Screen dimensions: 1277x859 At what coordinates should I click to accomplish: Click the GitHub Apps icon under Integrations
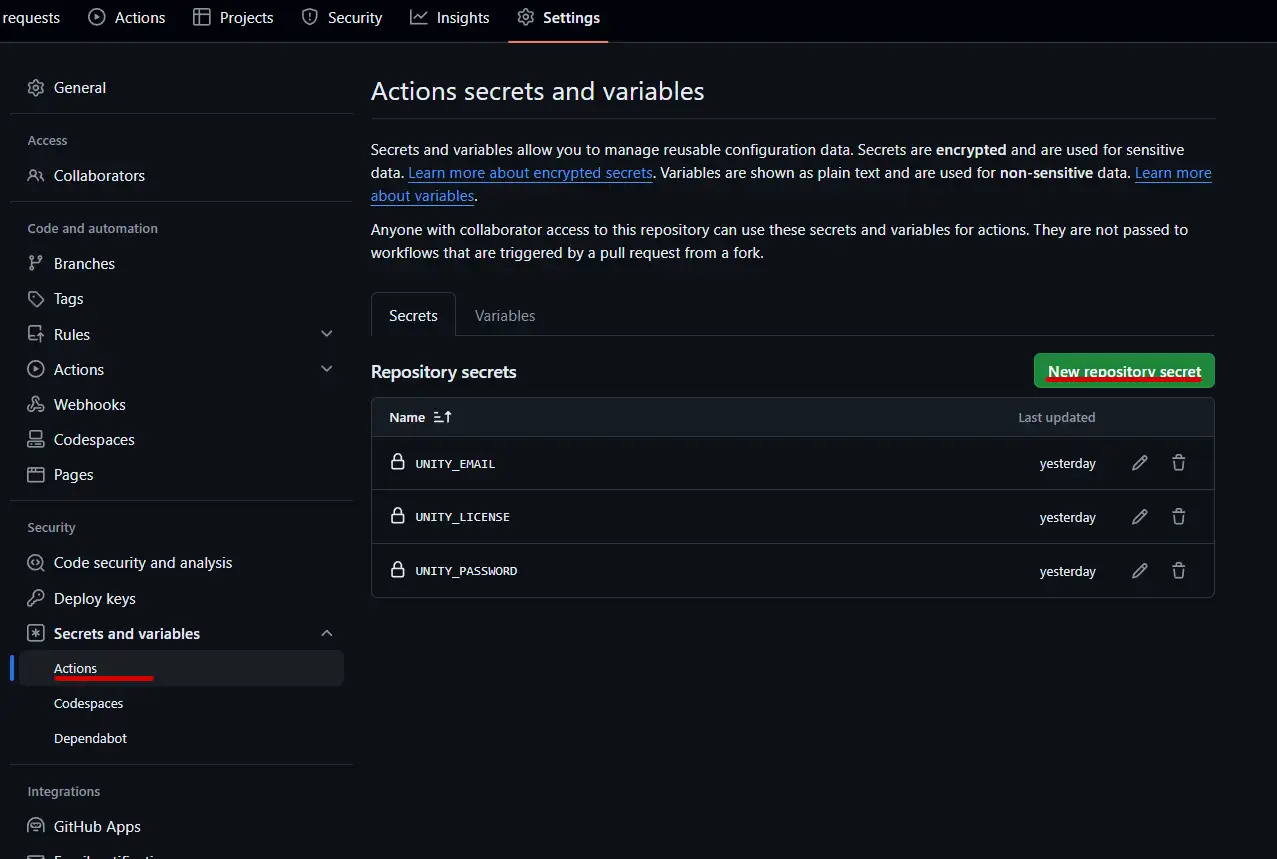[34, 826]
